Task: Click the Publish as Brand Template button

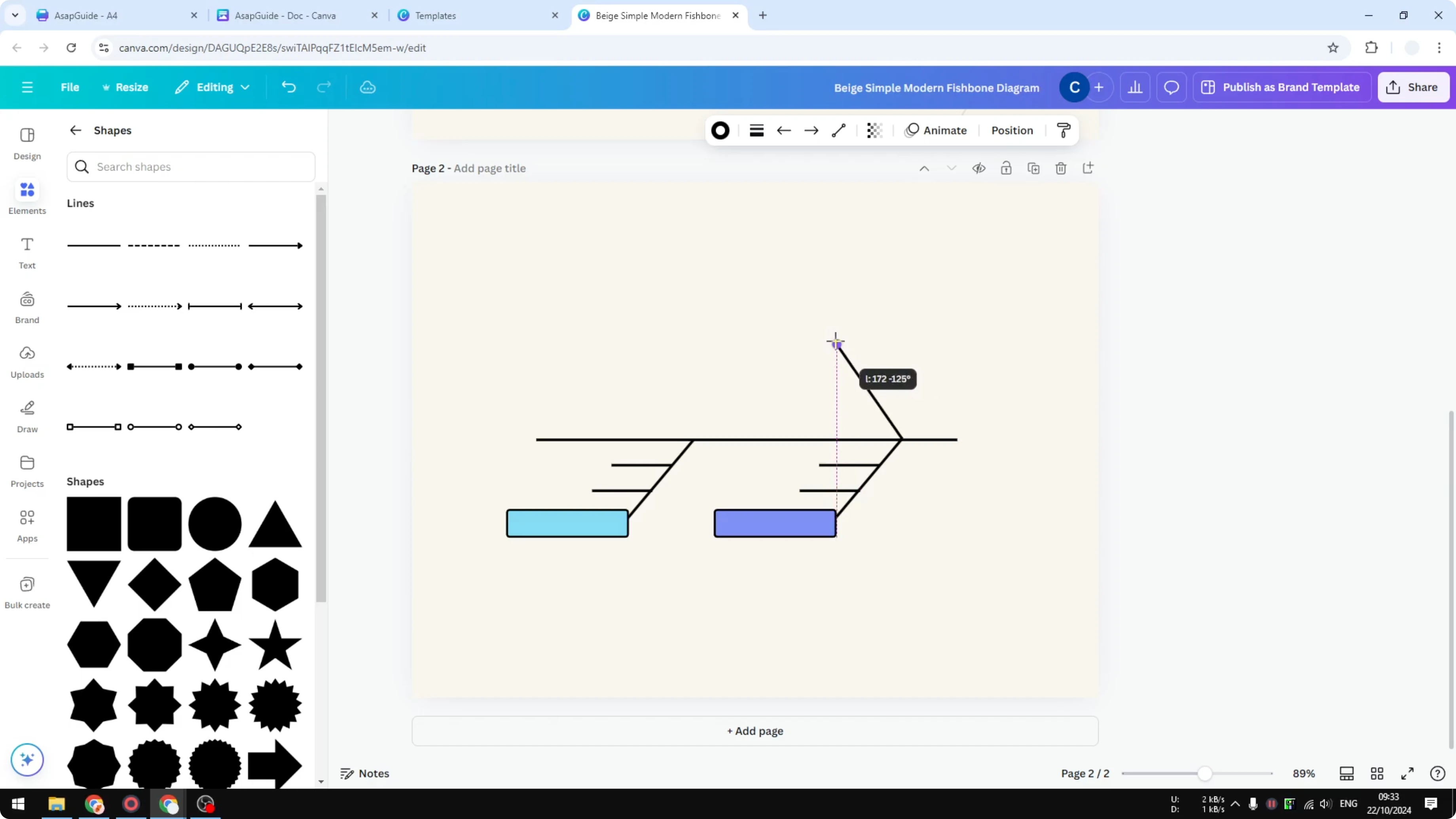Action: coord(1282,87)
